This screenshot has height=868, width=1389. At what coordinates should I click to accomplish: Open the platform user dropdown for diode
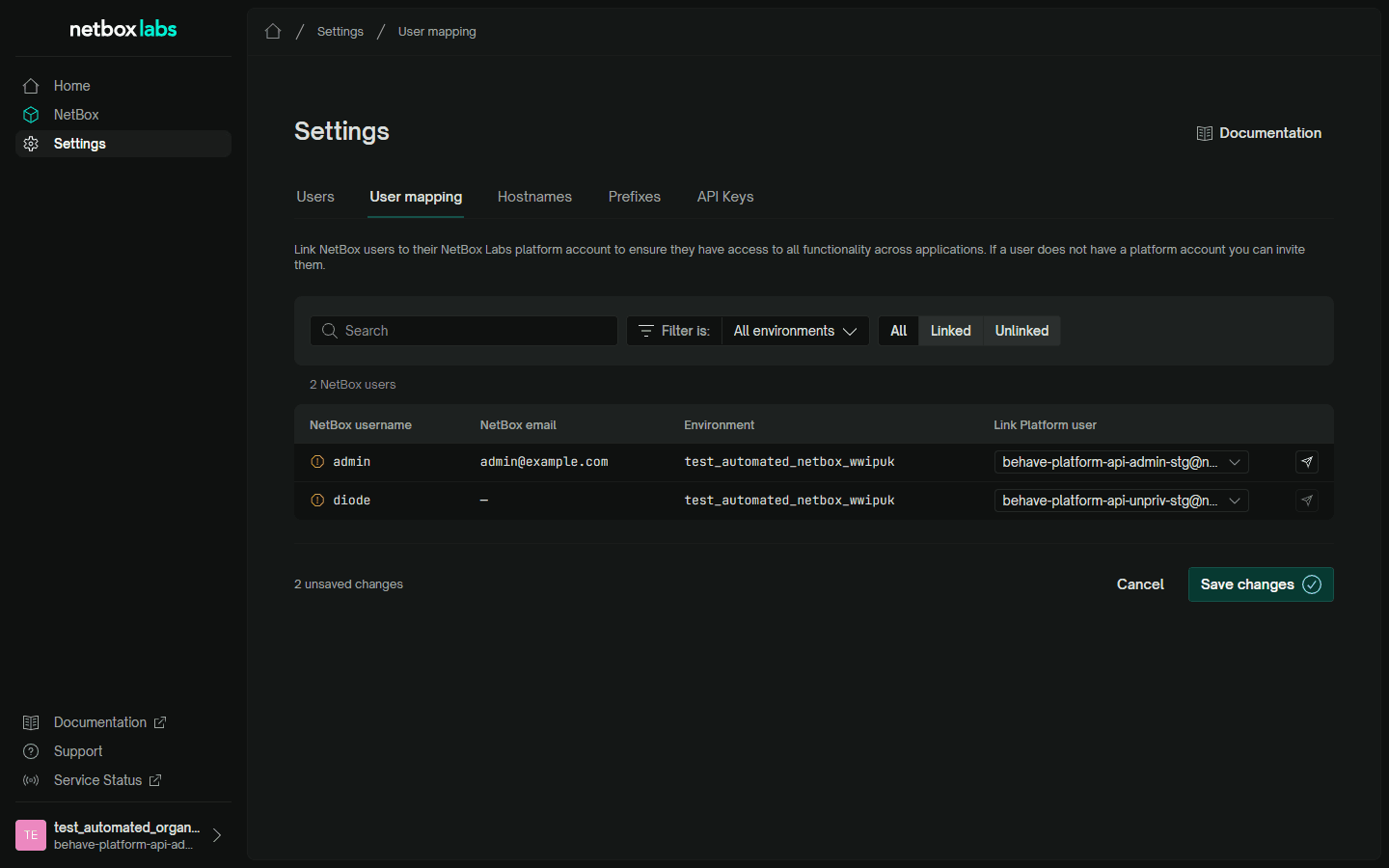pyautogui.click(x=1121, y=501)
